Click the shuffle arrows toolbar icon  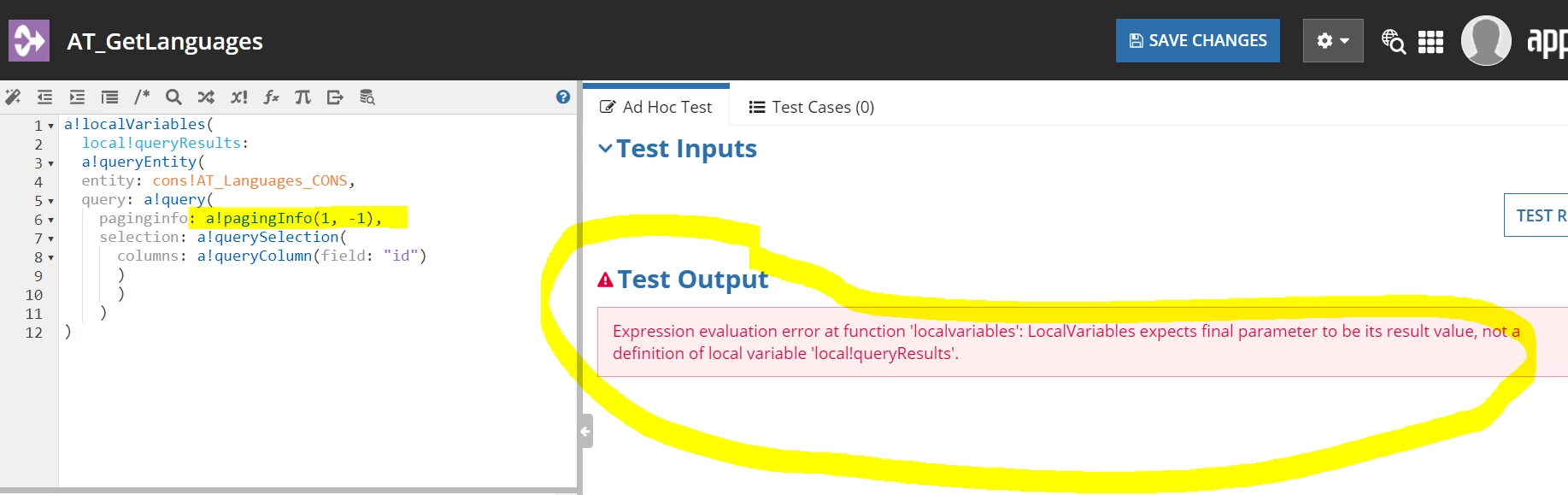pos(206,97)
